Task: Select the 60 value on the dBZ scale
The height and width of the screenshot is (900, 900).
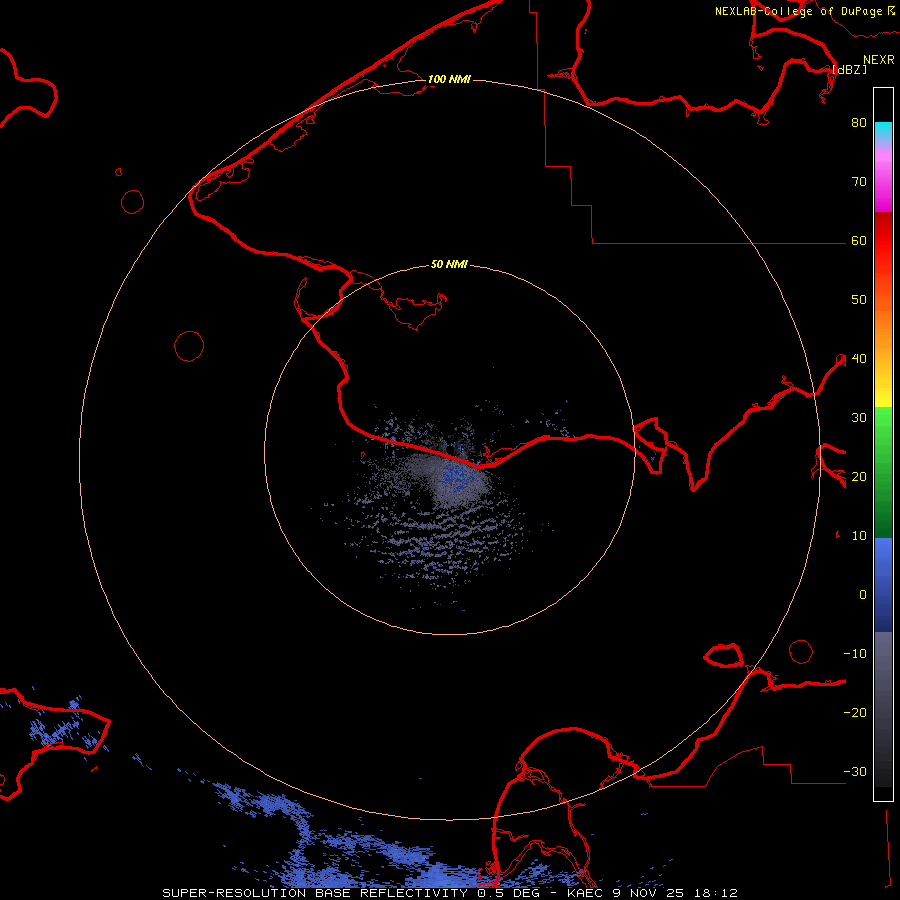Action: [859, 240]
